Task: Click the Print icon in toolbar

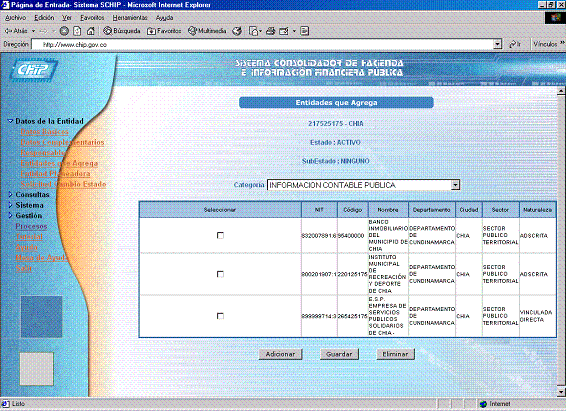Action: click(270, 31)
